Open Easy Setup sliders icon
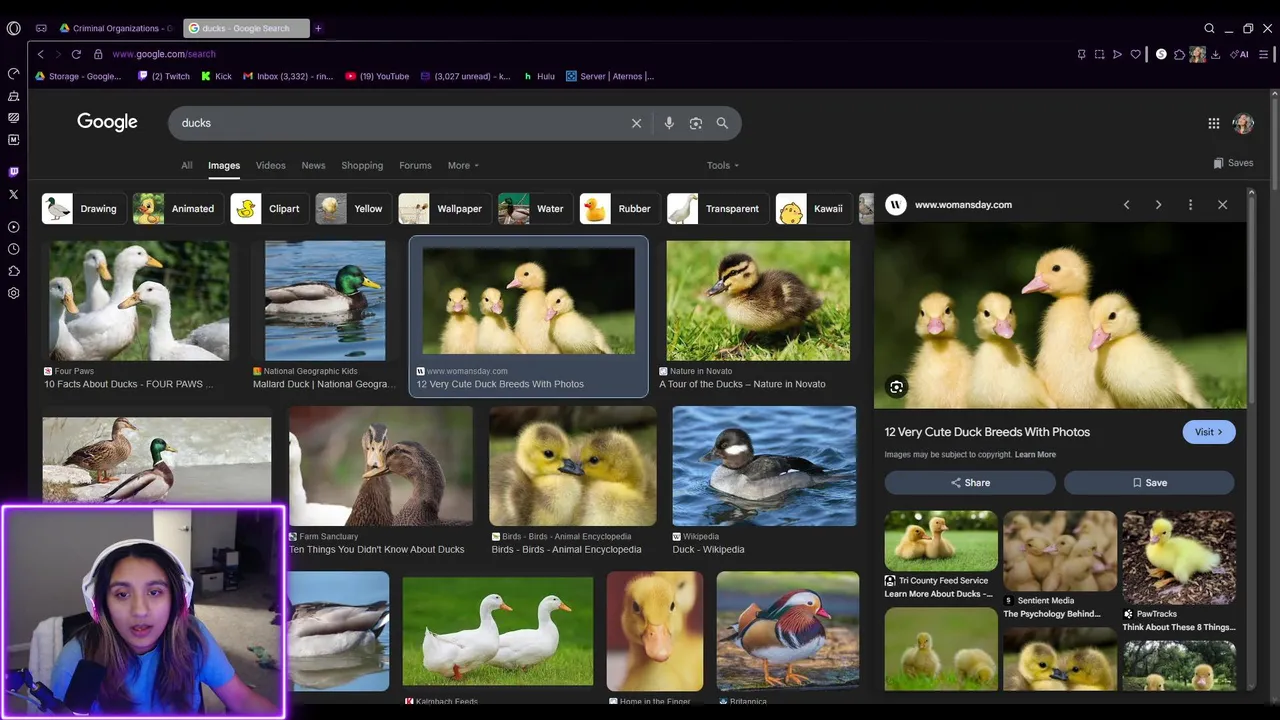1280x720 pixels. (x=1264, y=54)
